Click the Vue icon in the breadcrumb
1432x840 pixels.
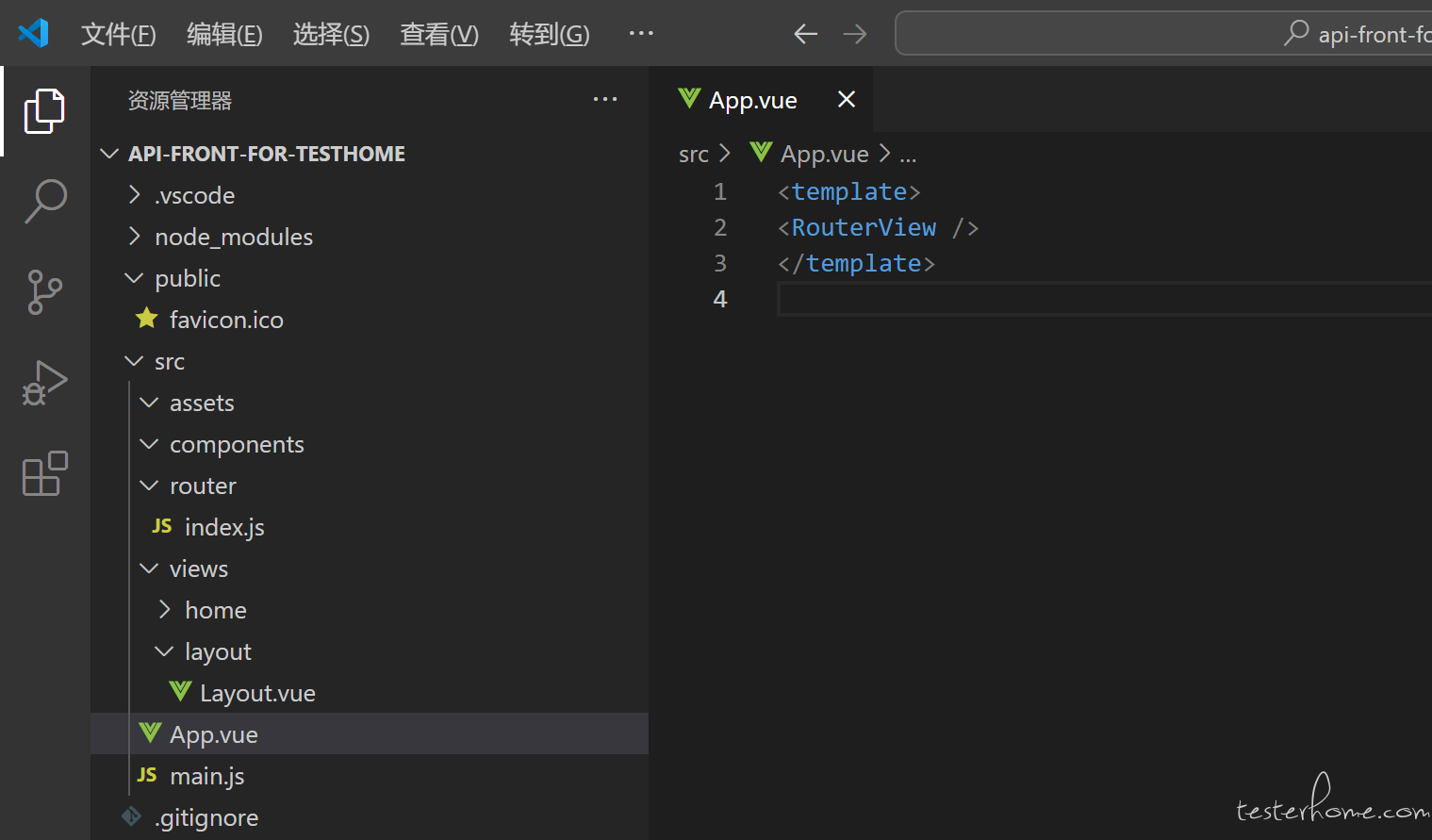click(761, 152)
